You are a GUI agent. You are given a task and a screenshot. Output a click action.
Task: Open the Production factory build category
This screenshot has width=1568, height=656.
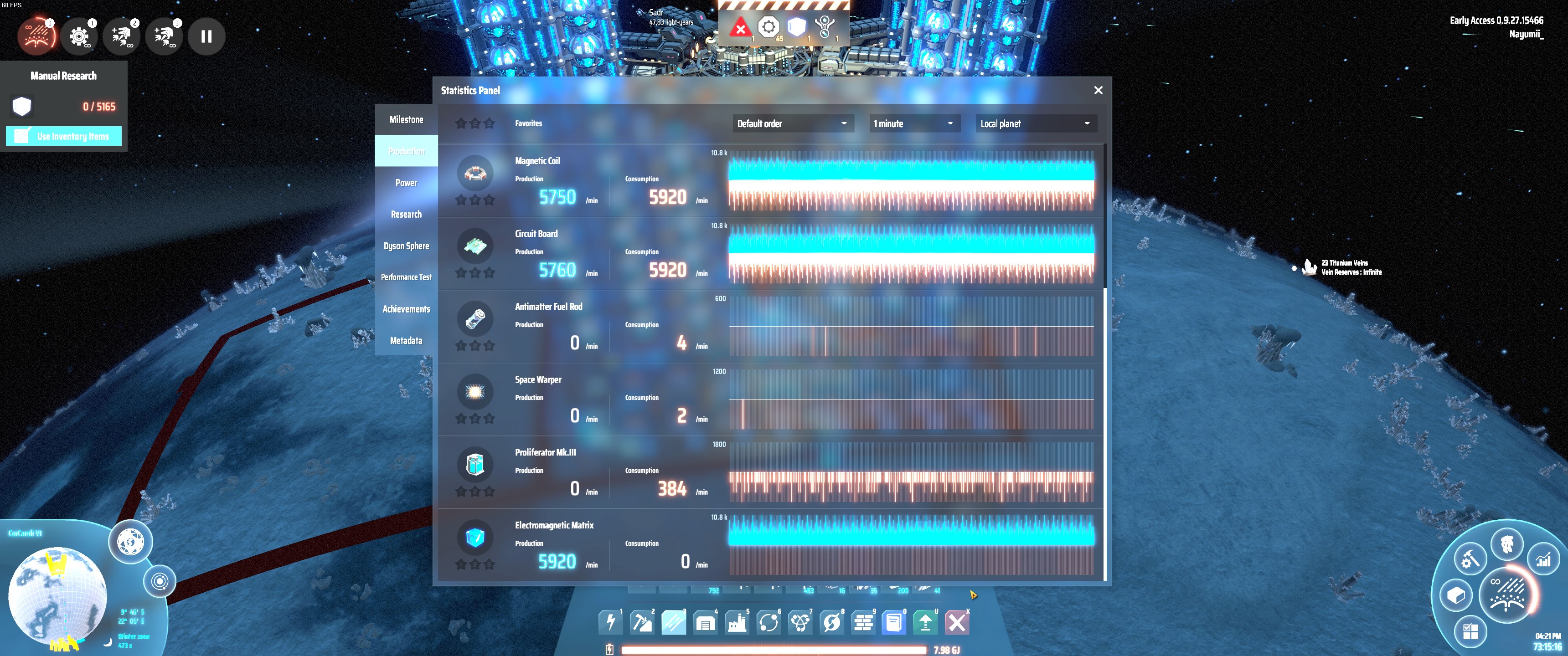click(737, 622)
